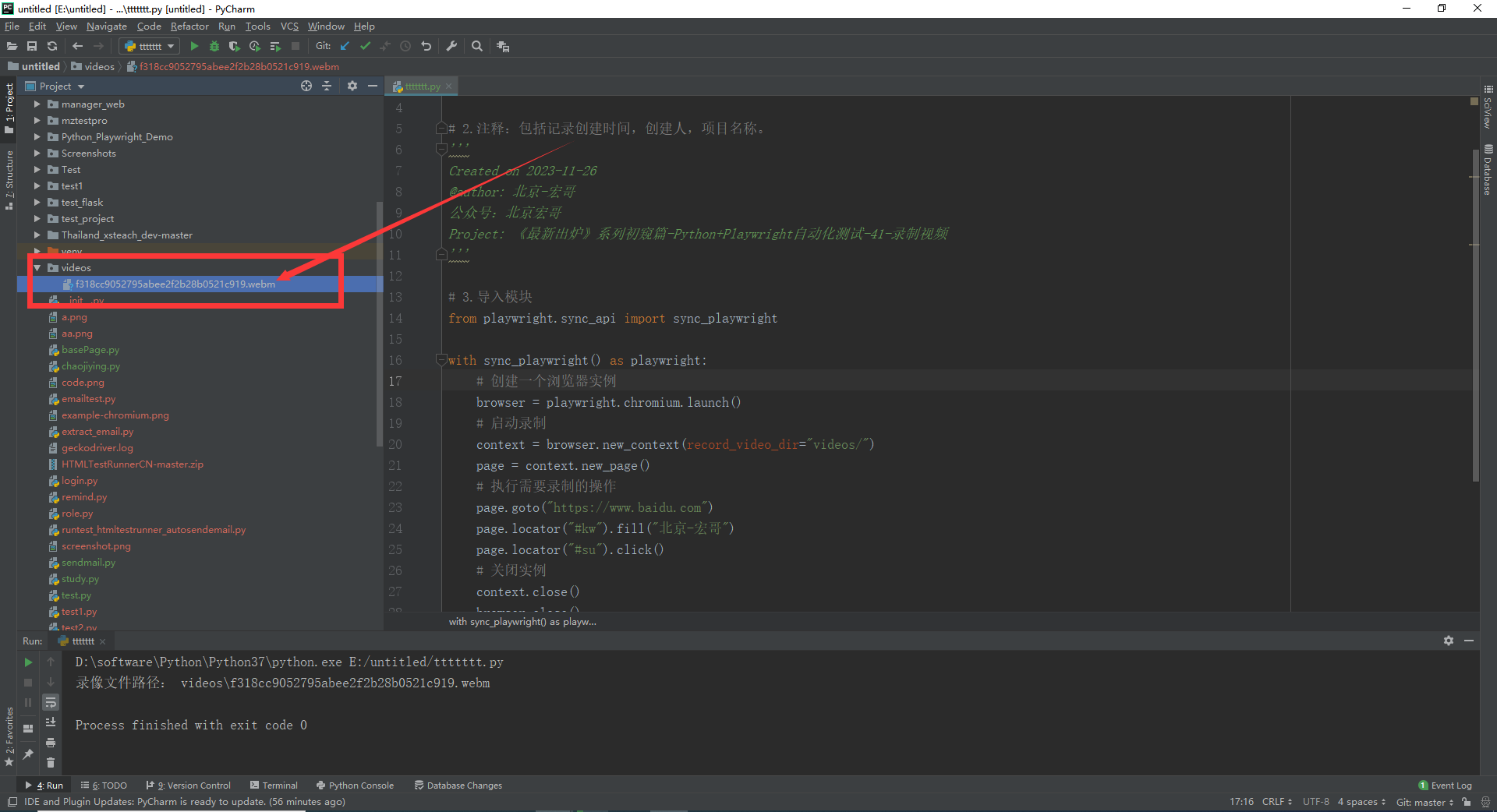This screenshot has width=1497, height=812.
Task: Clear the run console with trash icon
Action: coord(51,763)
